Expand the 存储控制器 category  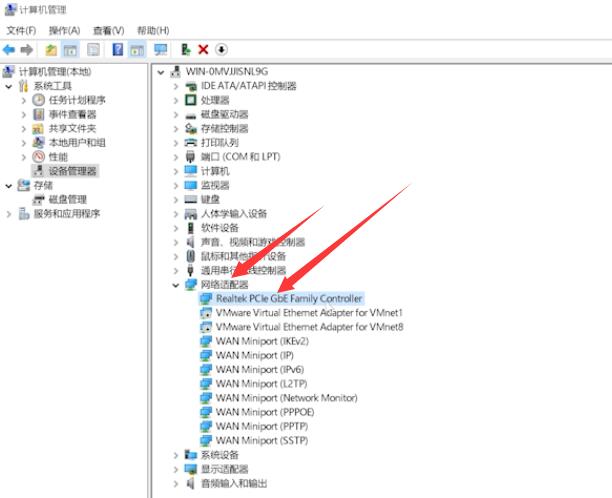176,129
